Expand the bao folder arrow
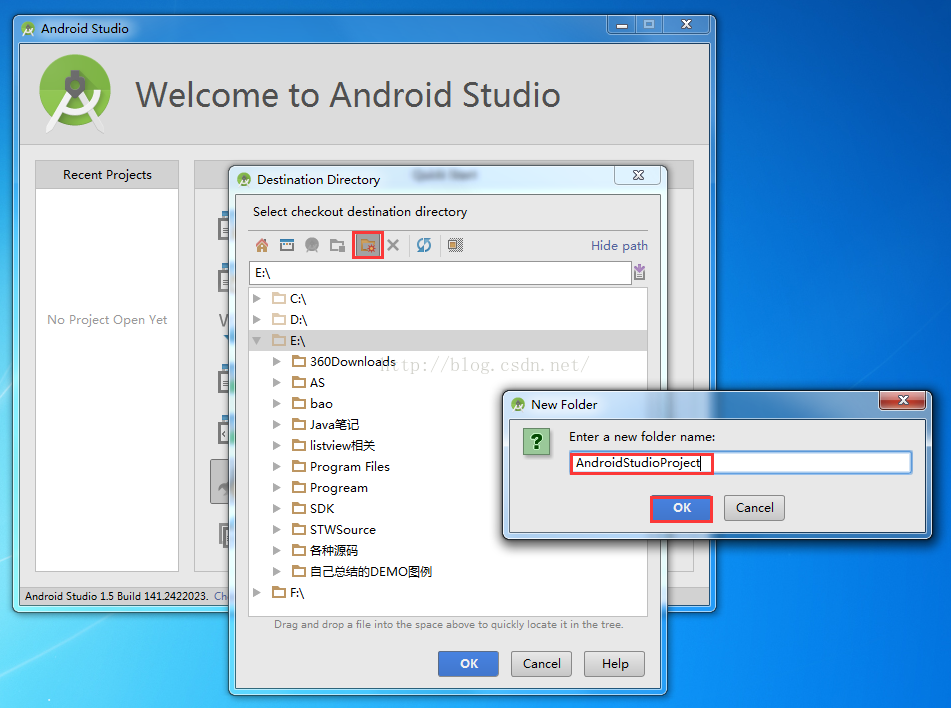951x708 pixels. pyautogui.click(x=277, y=403)
